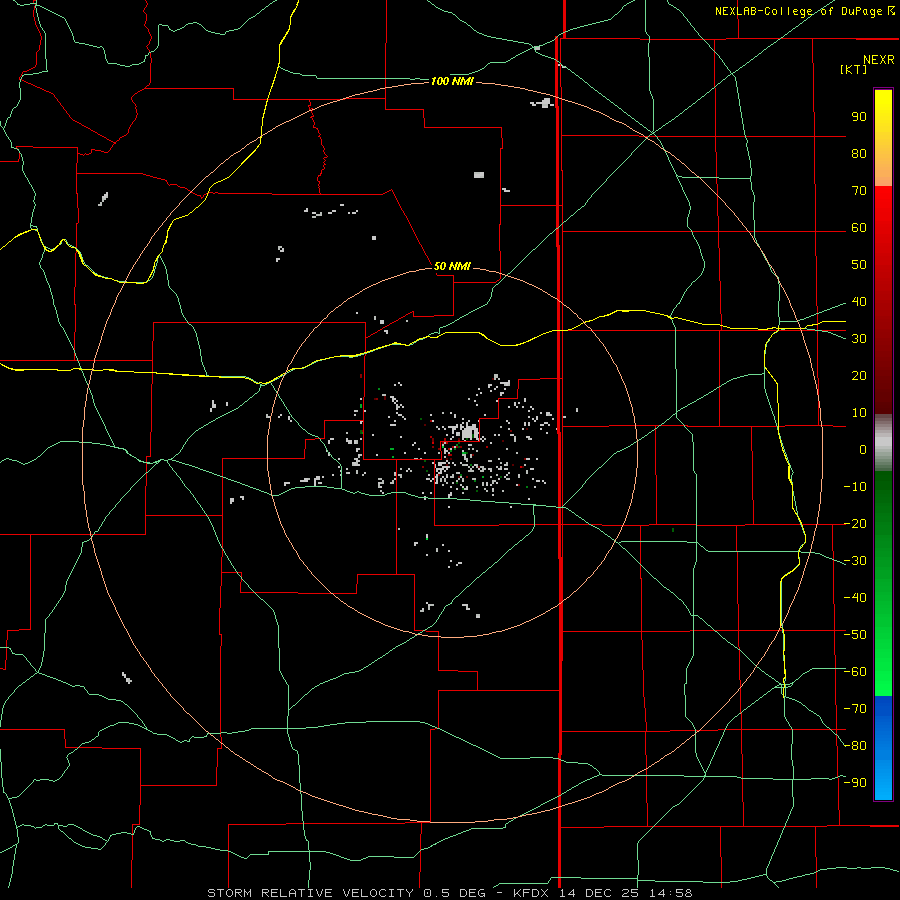
Task: Click the positive 10 knot scale label
Action: pos(859,413)
